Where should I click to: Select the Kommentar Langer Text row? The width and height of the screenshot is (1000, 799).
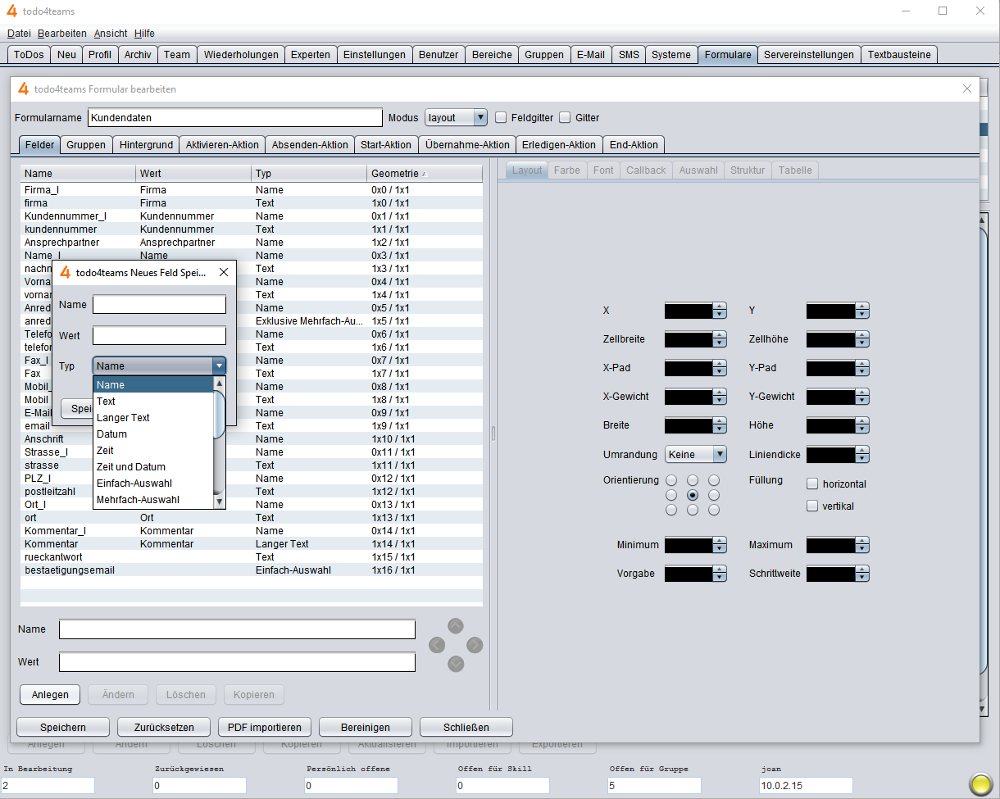tap(252, 544)
